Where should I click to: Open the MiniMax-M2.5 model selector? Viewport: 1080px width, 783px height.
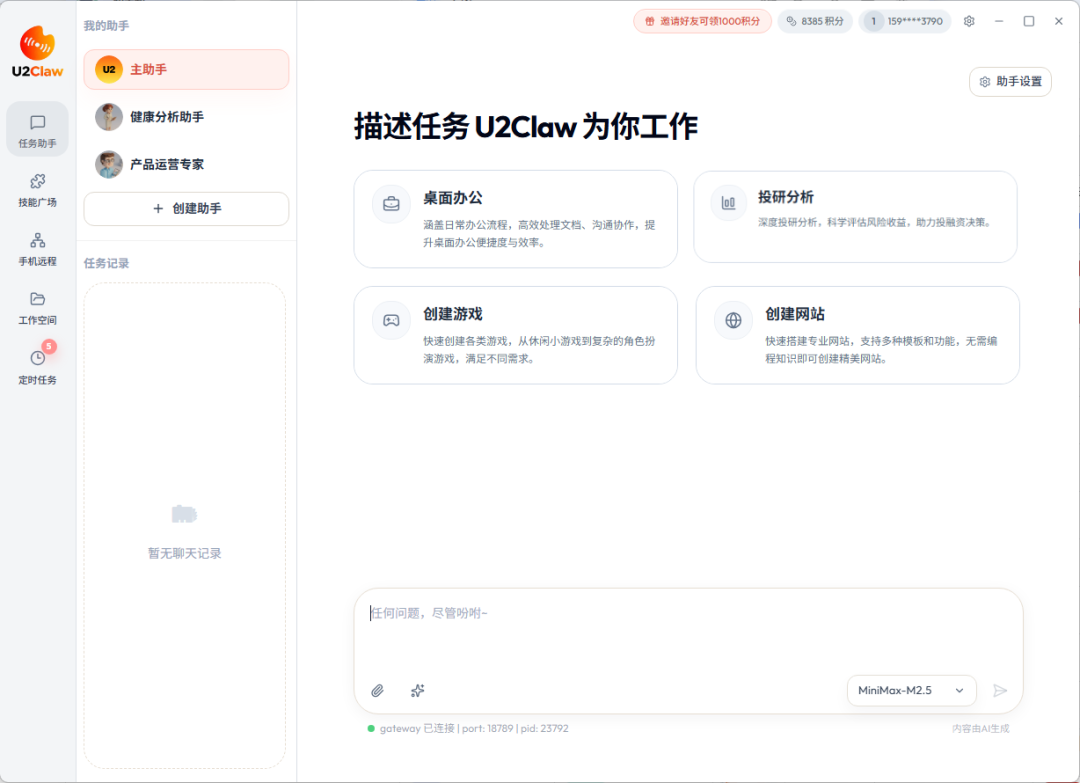tap(911, 690)
